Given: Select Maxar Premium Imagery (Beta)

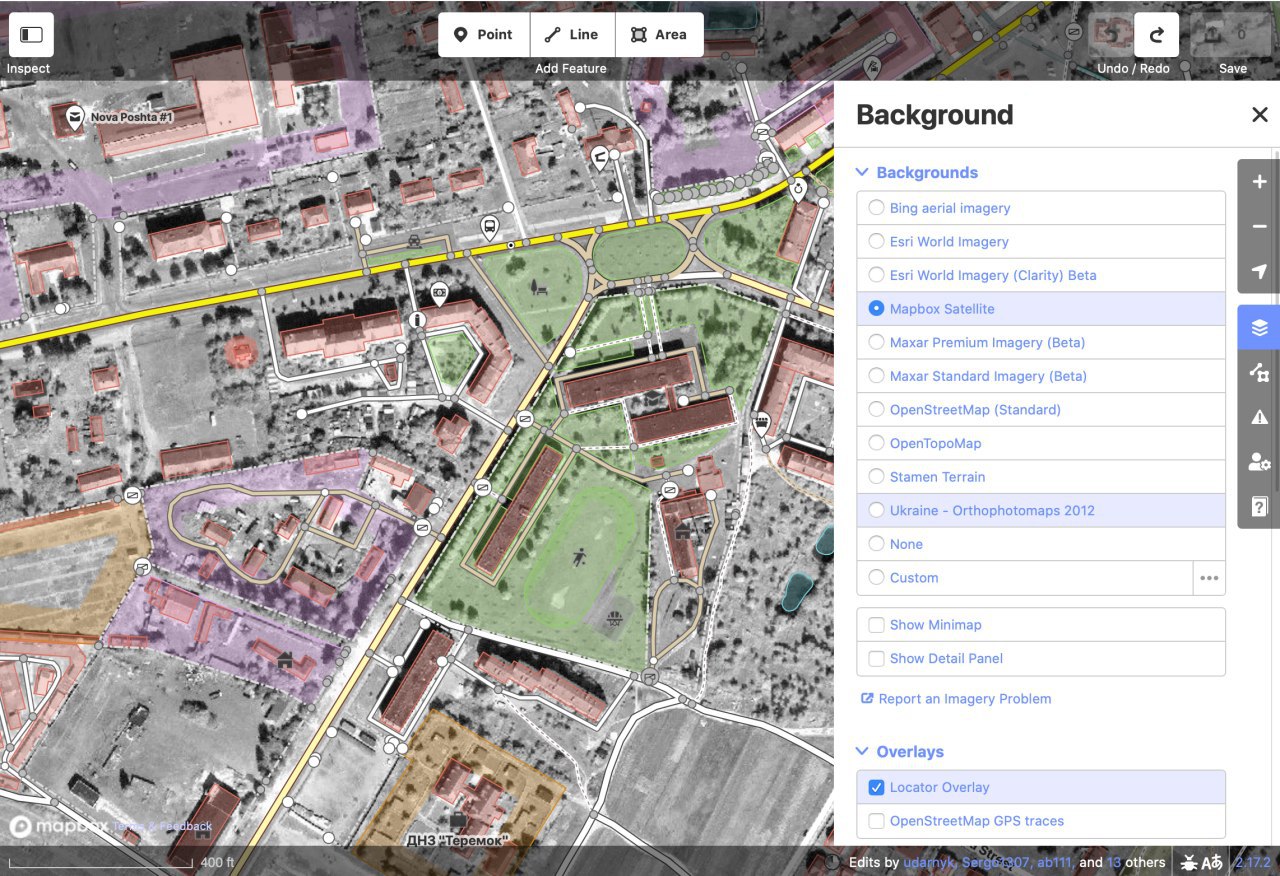Looking at the screenshot, I should (1041, 342).
